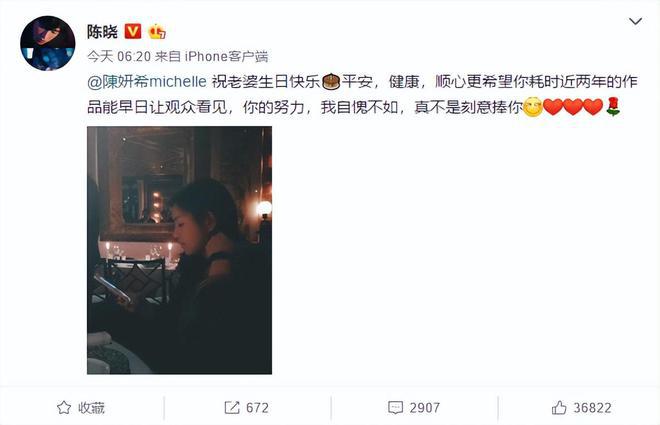Click the repost share icon
This screenshot has height=425, width=660.
232,407
